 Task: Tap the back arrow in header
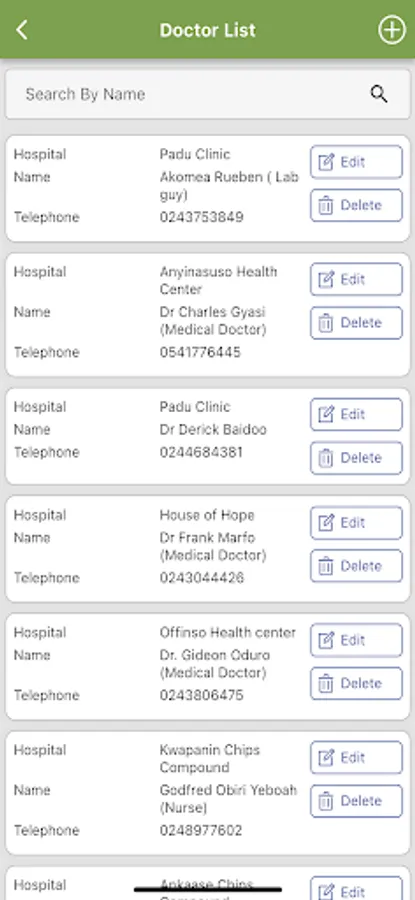(22, 30)
